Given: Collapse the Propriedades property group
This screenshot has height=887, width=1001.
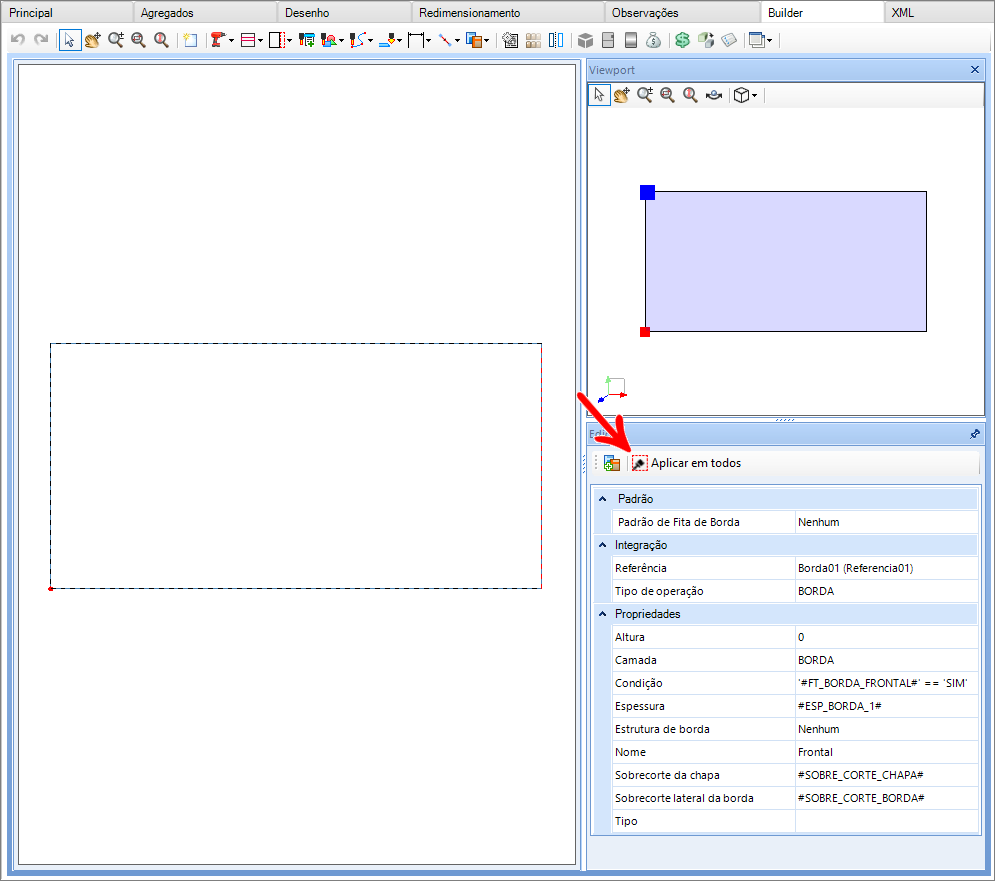Looking at the screenshot, I should tap(603, 614).
